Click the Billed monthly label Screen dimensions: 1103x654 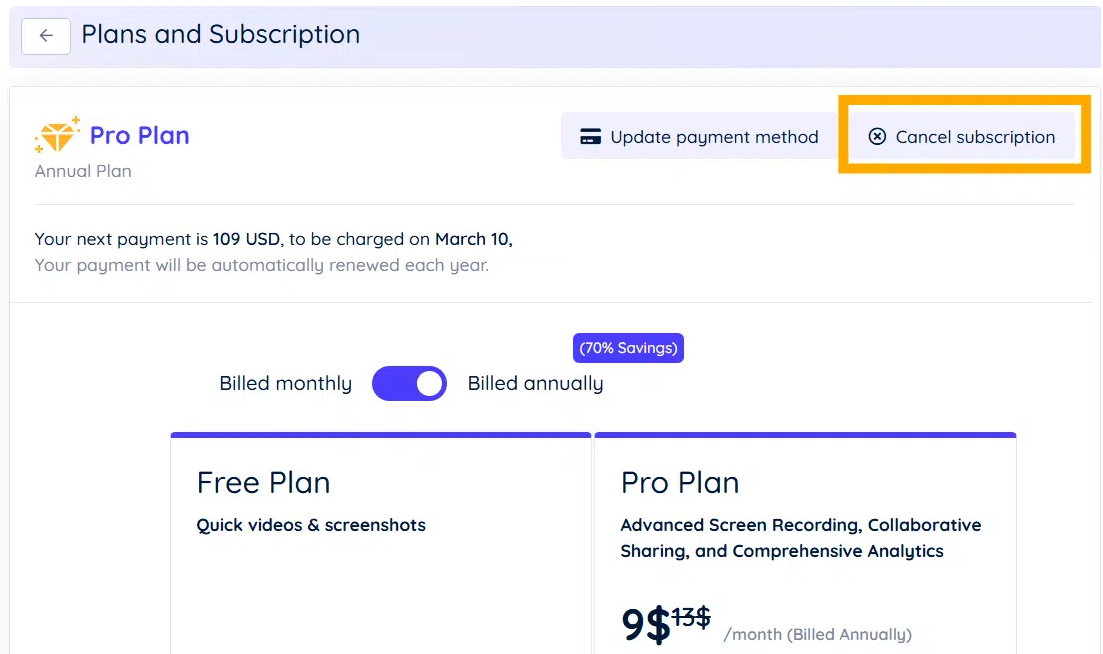285,383
